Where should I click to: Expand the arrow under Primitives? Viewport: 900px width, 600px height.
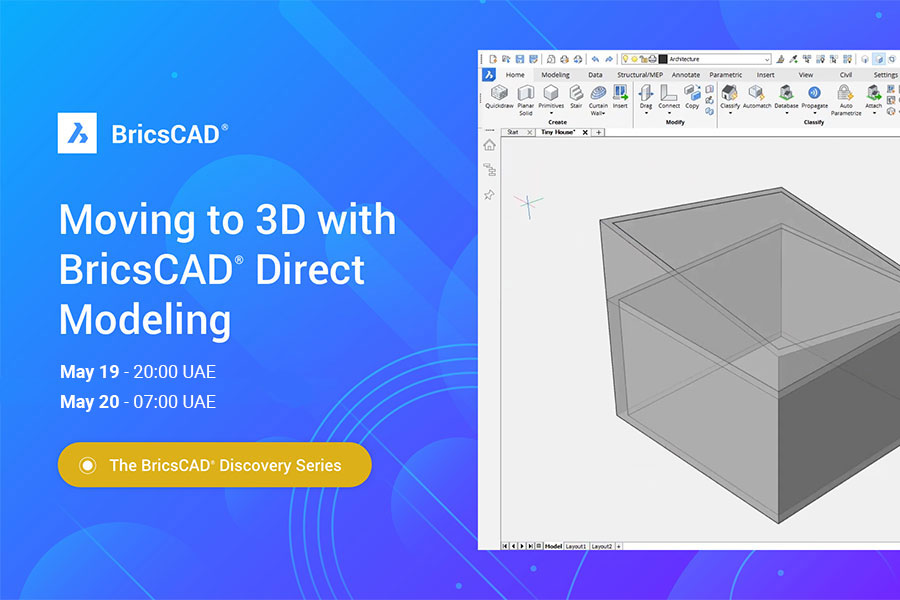pyautogui.click(x=551, y=114)
